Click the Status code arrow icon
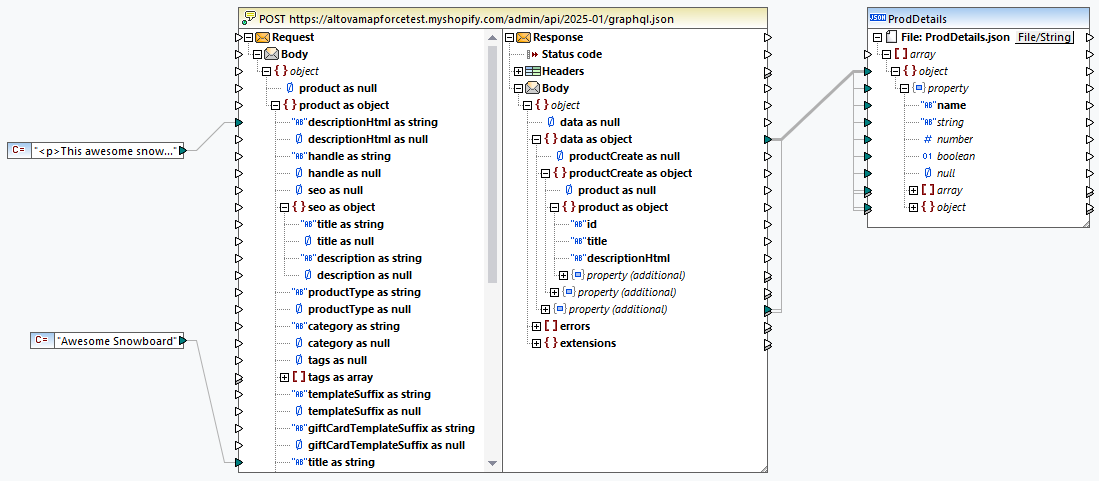This screenshot has width=1099, height=481. [532, 54]
